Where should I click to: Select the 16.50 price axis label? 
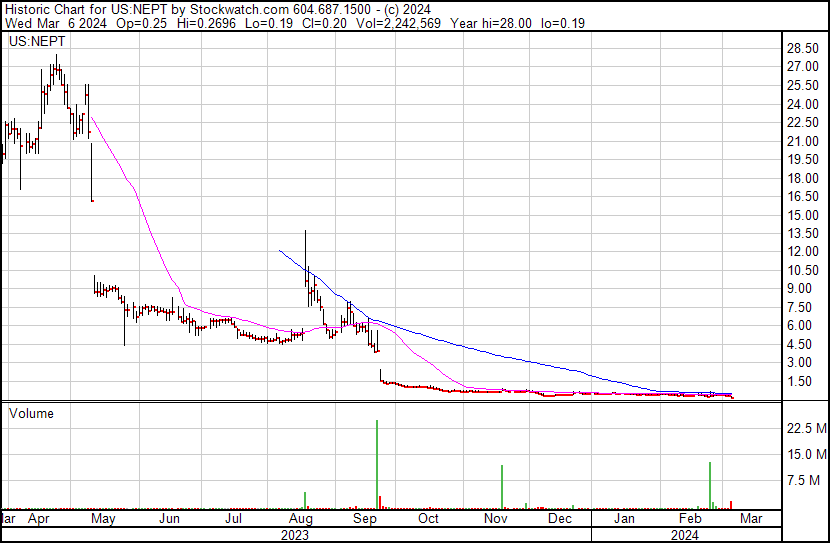coord(803,196)
